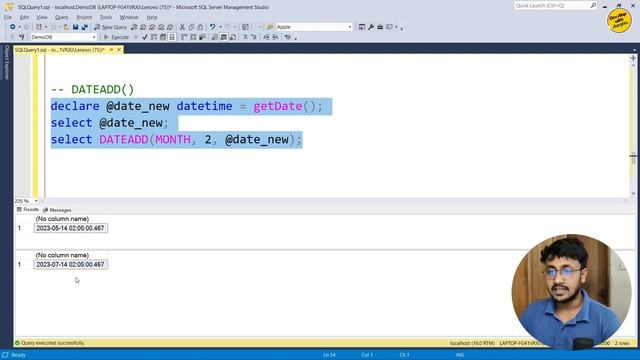Switch to the Results tab

click(x=28, y=209)
